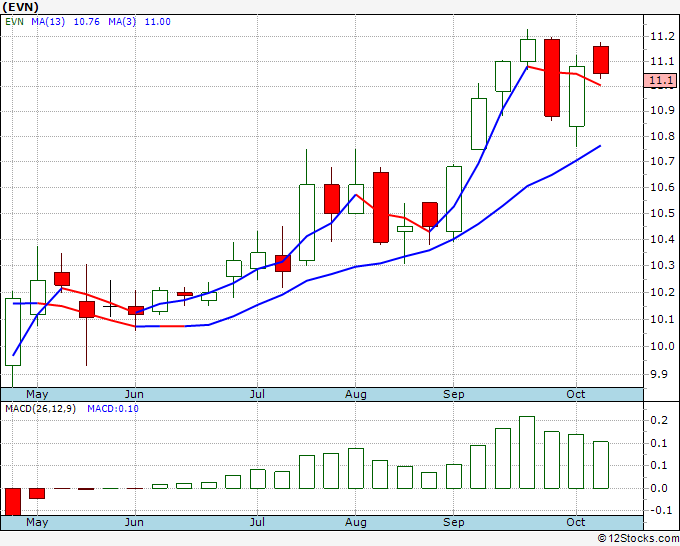Screen dimensions: 680x546
Task: Click the MACD(26,12,9) indicator label
Action: coord(40,409)
